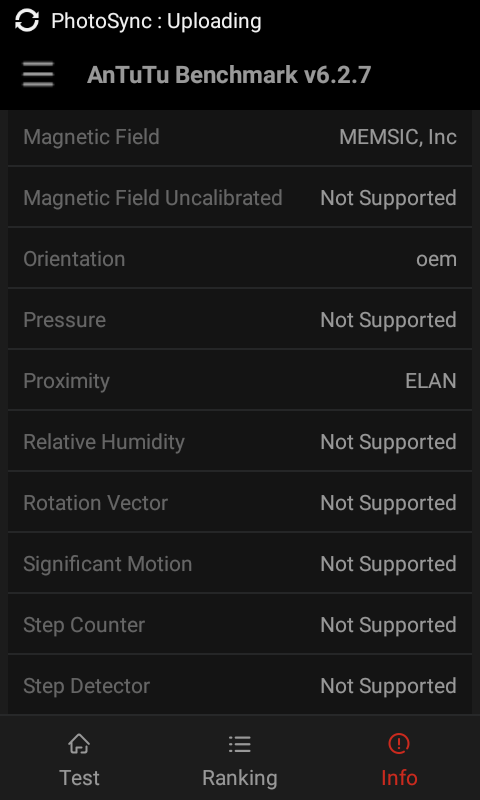Select the Proximity ELAN row
The image size is (480, 800).
point(240,381)
